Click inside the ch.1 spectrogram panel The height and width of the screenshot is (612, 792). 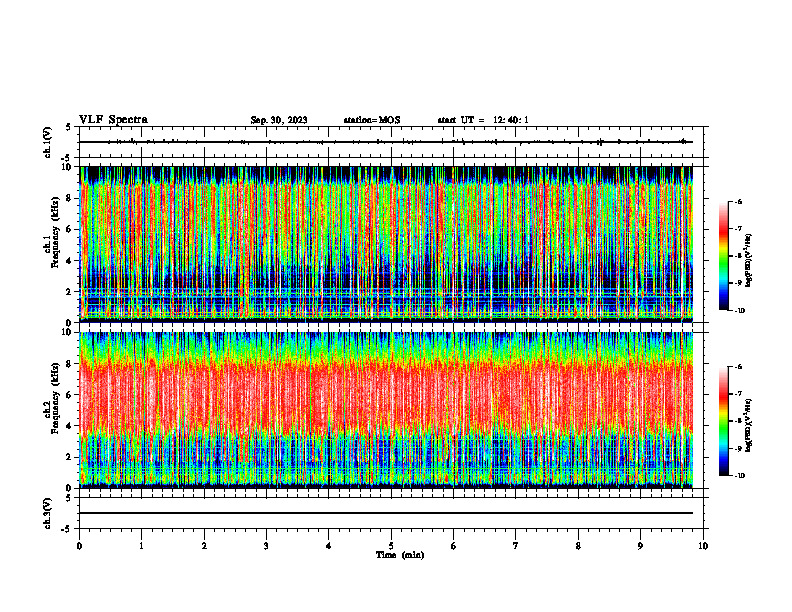click(386, 244)
